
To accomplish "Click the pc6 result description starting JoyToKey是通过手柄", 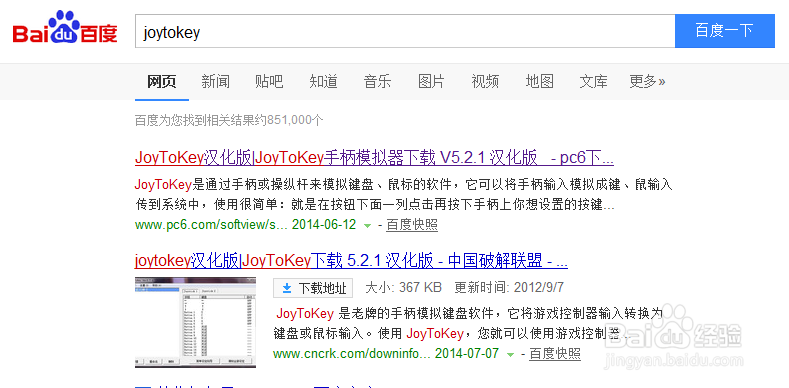I will click(x=404, y=195).
